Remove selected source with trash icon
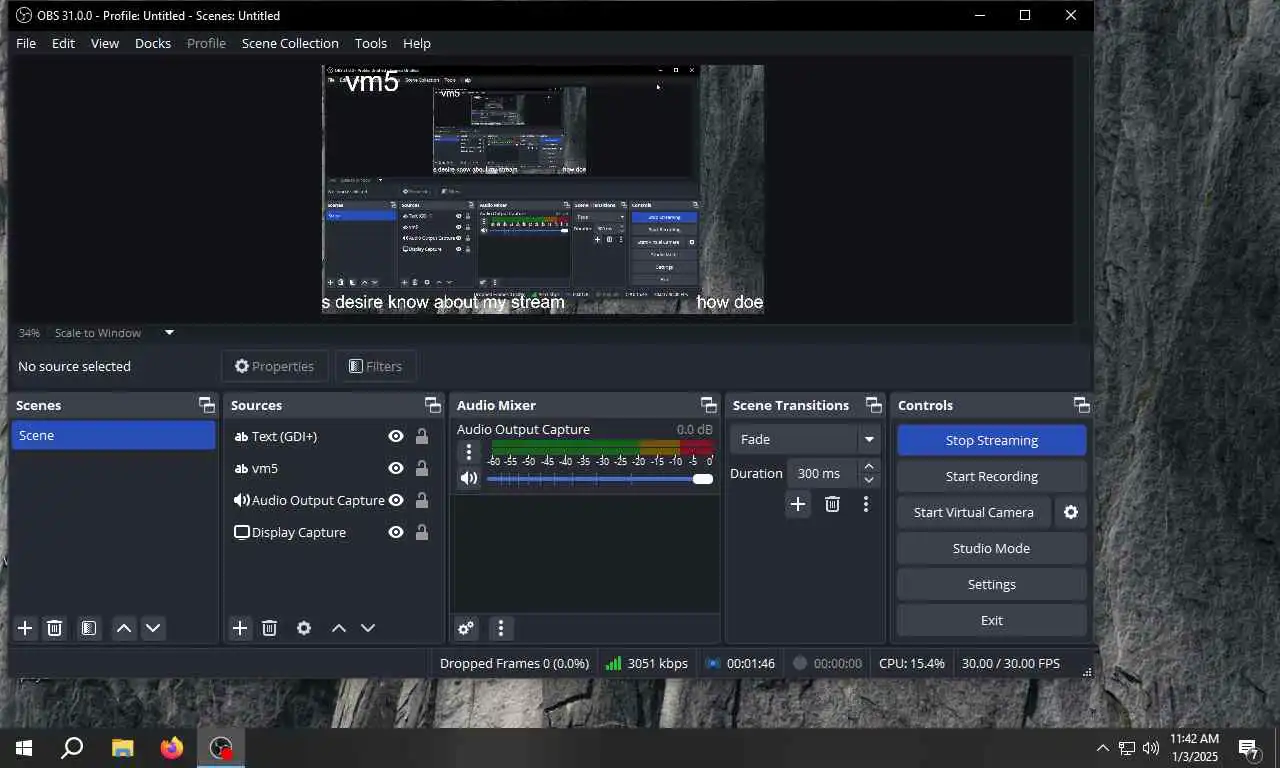1280x768 pixels. click(x=269, y=628)
